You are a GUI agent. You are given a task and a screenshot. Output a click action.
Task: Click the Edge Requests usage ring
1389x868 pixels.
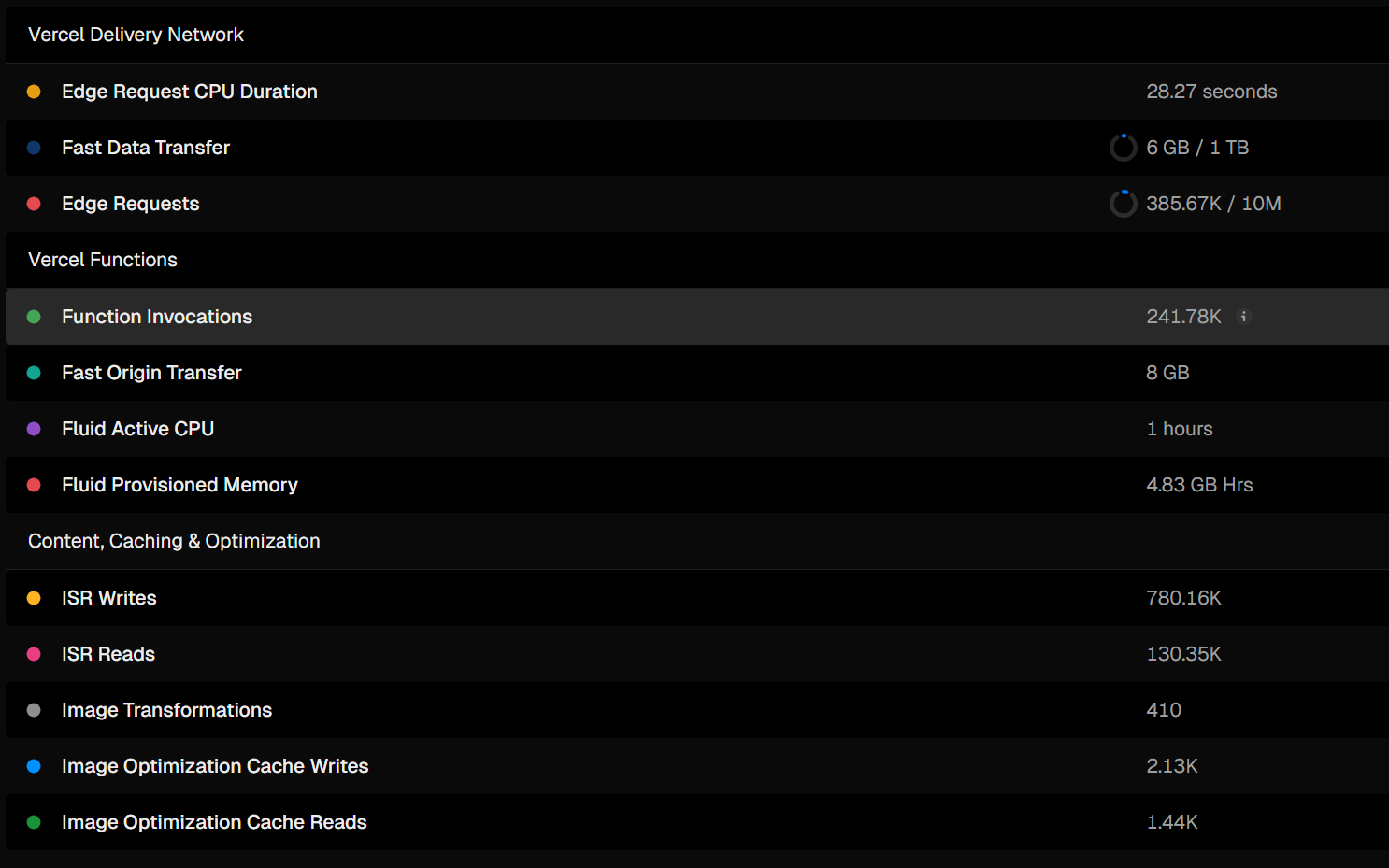pyautogui.click(x=1123, y=204)
